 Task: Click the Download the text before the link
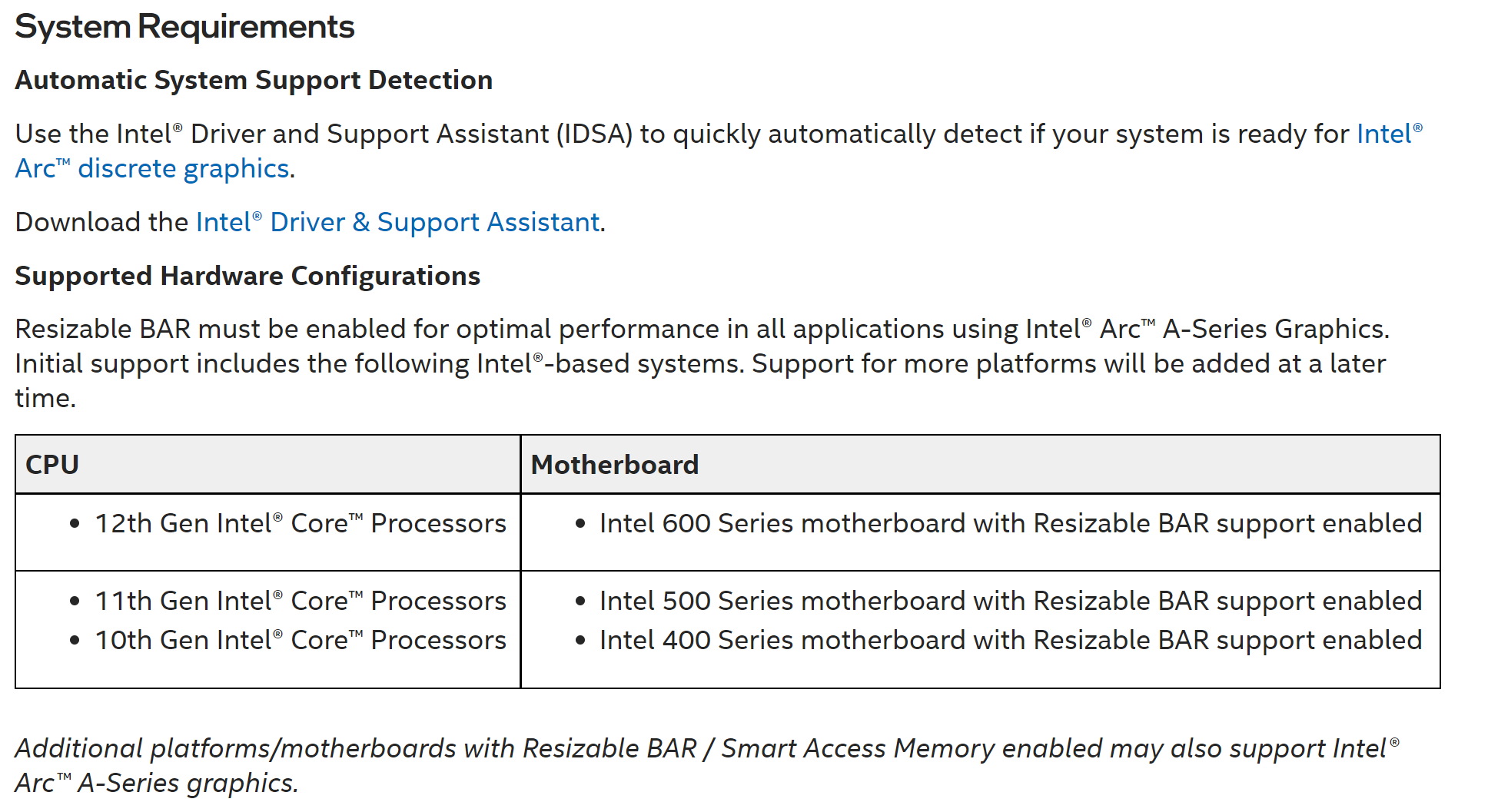tap(102, 222)
